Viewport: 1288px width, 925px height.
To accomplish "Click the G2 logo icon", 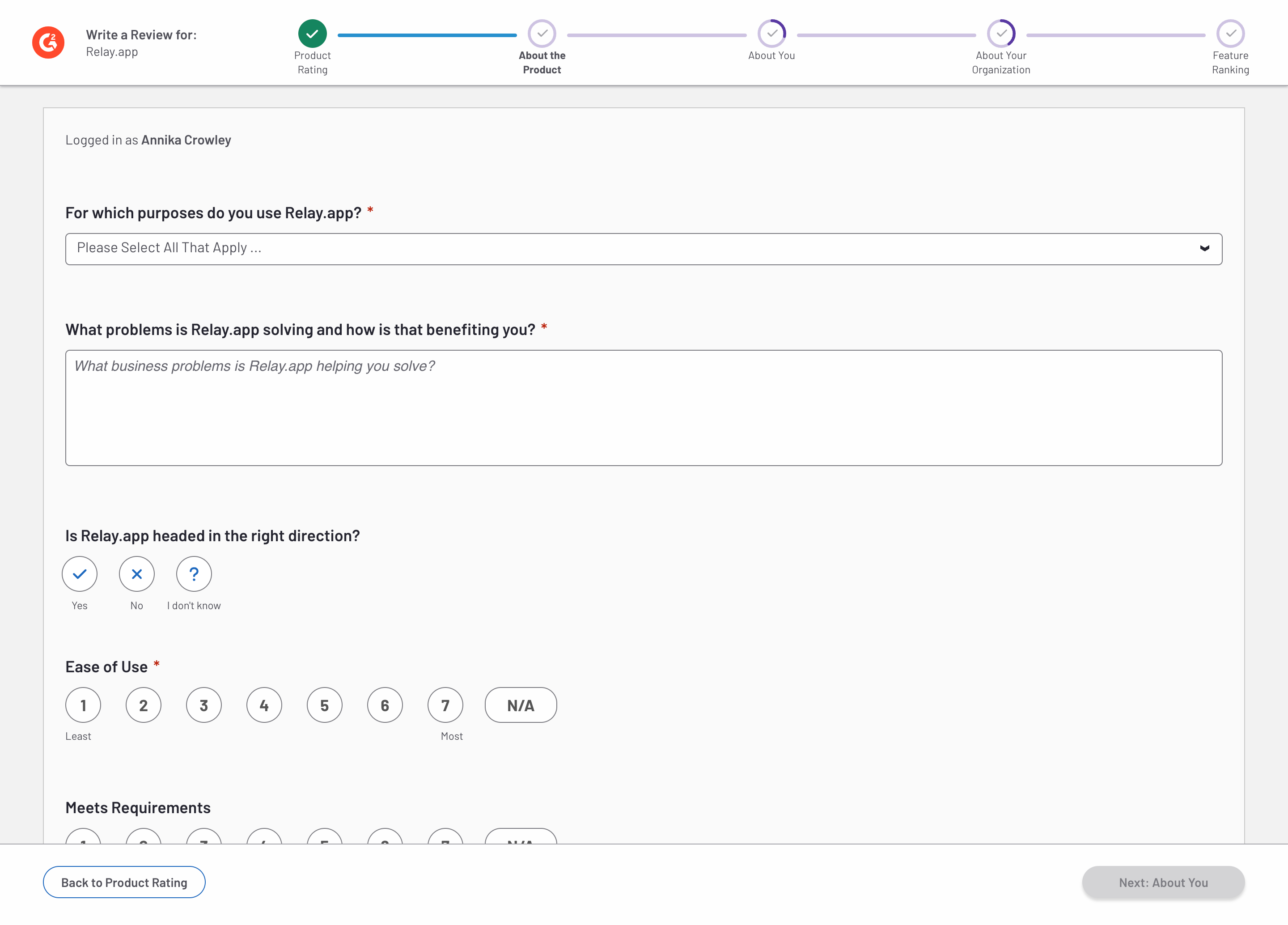I will [48, 42].
